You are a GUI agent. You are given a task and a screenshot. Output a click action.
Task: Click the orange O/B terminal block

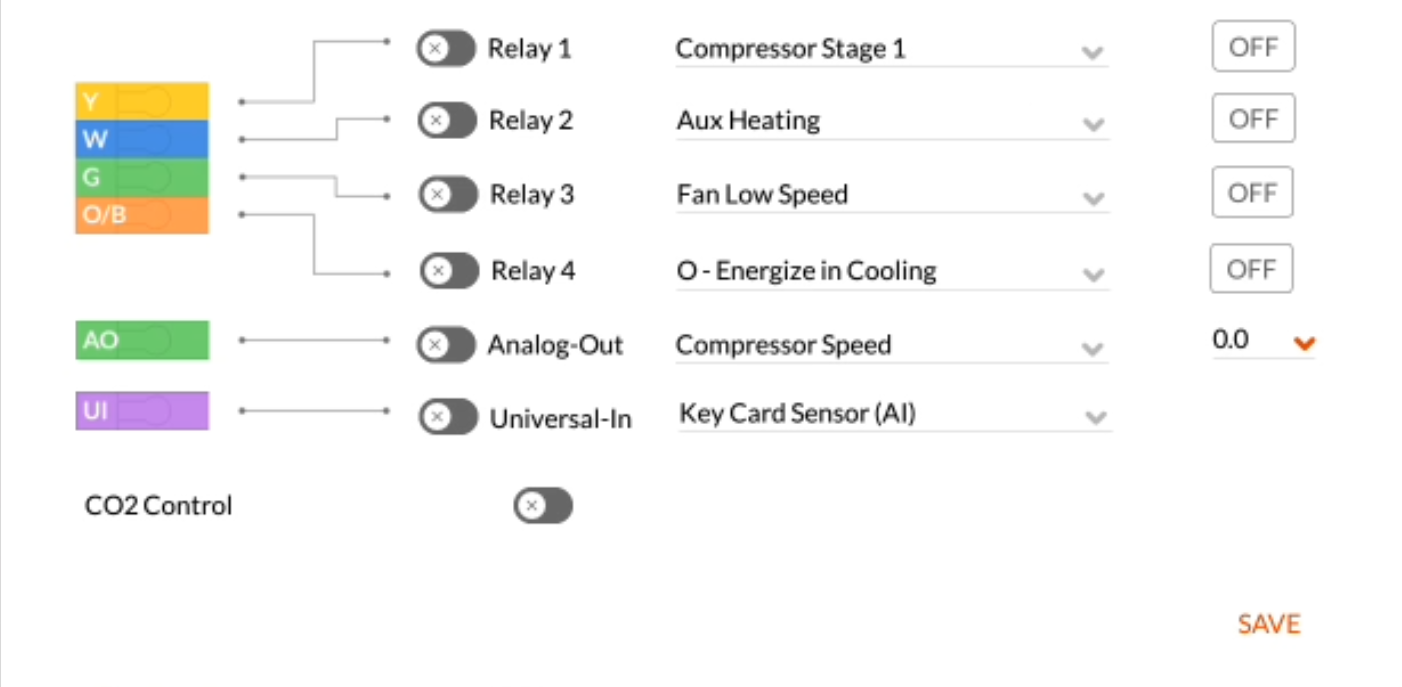pos(142,215)
